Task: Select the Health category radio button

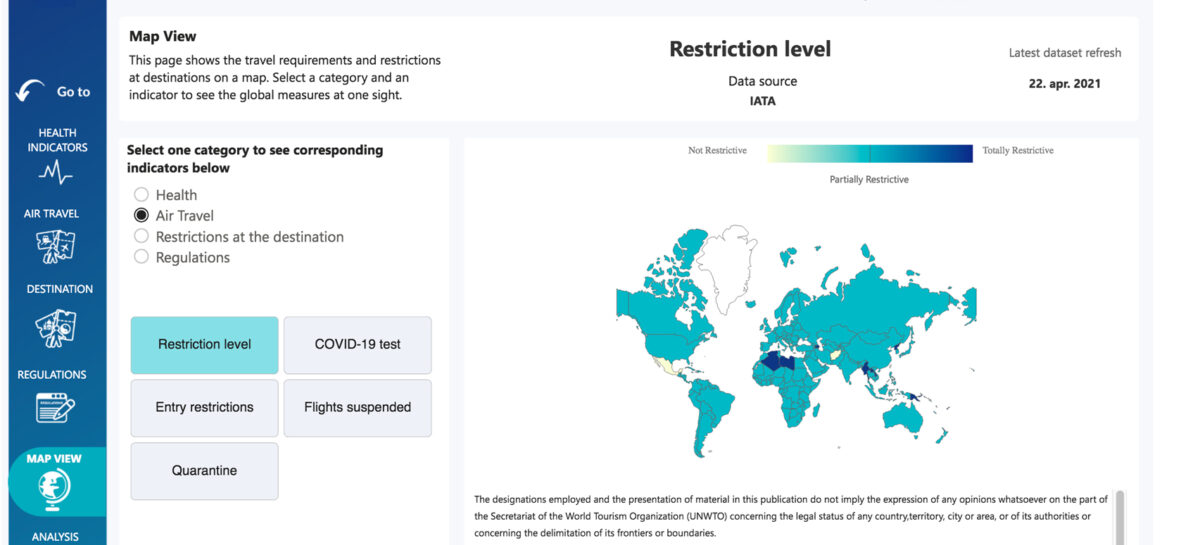Action: (141, 195)
